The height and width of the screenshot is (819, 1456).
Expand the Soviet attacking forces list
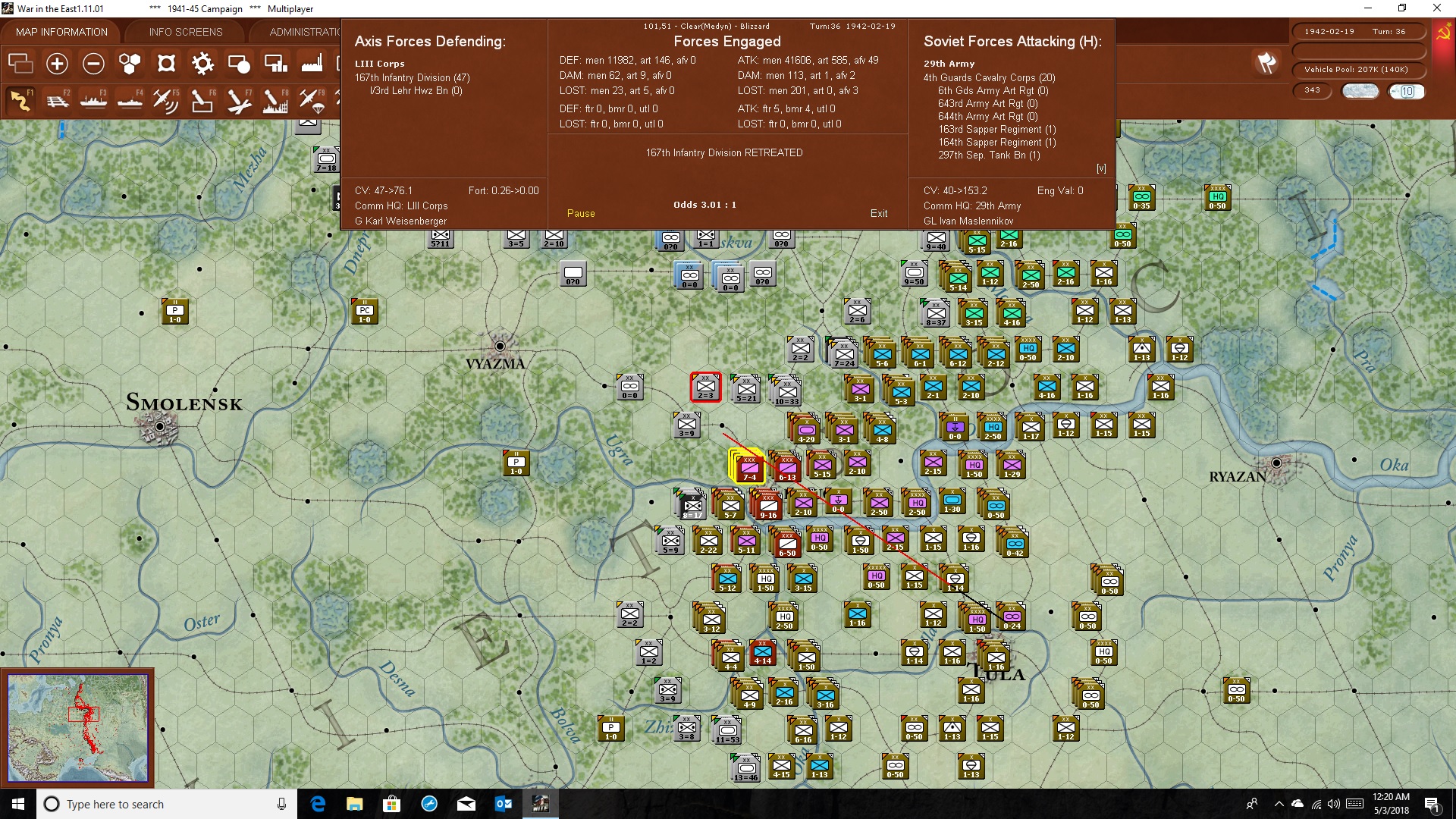point(1101,168)
